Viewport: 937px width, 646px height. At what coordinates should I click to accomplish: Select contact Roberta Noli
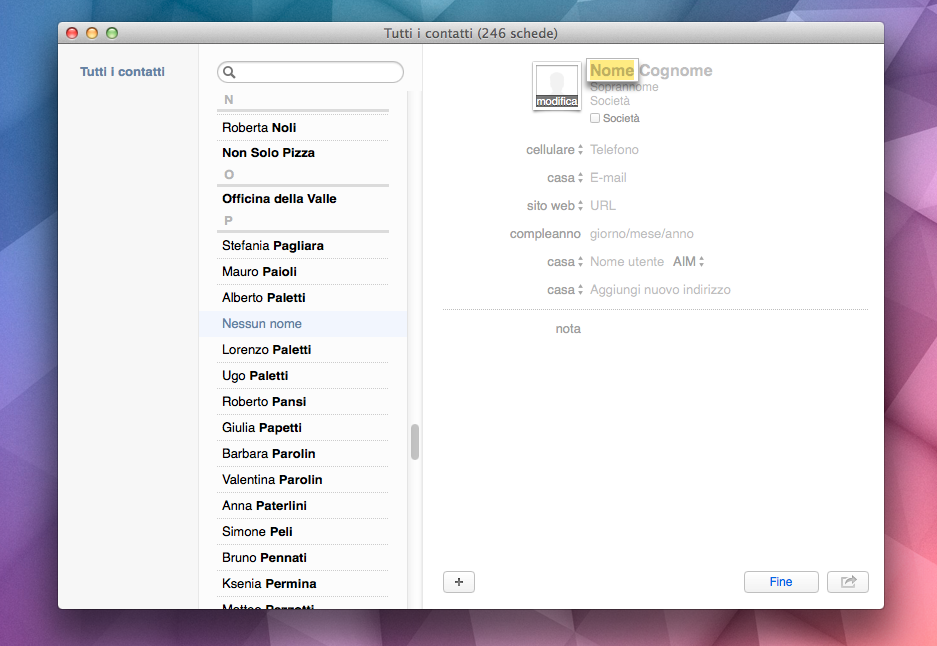(259, 128)
